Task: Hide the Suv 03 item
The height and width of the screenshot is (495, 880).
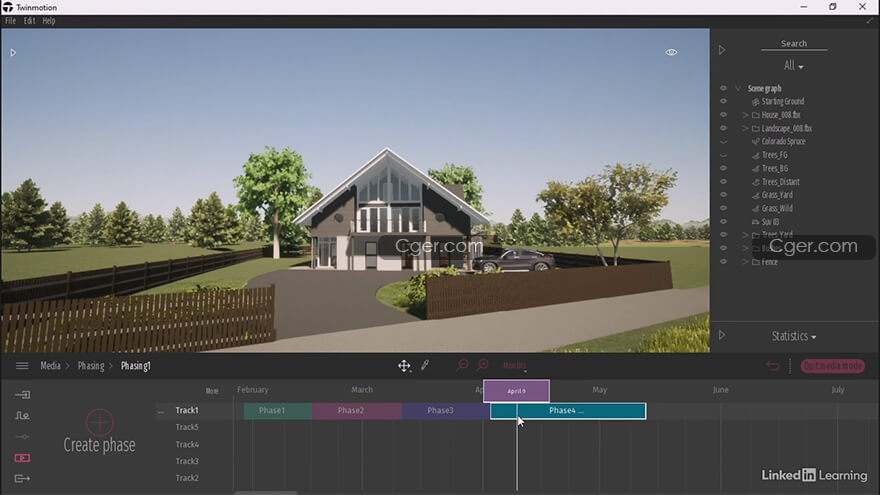Action: click(x=723, y=222)
